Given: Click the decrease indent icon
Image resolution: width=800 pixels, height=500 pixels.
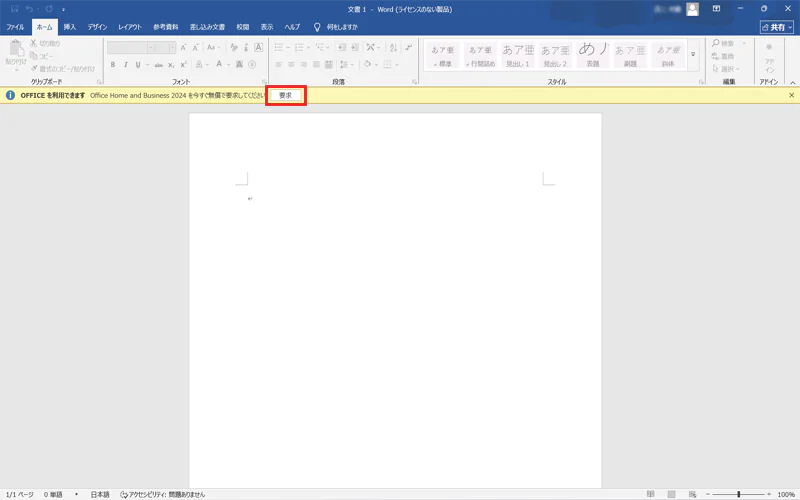Looking at the screenshot, I should coord(342,47).
